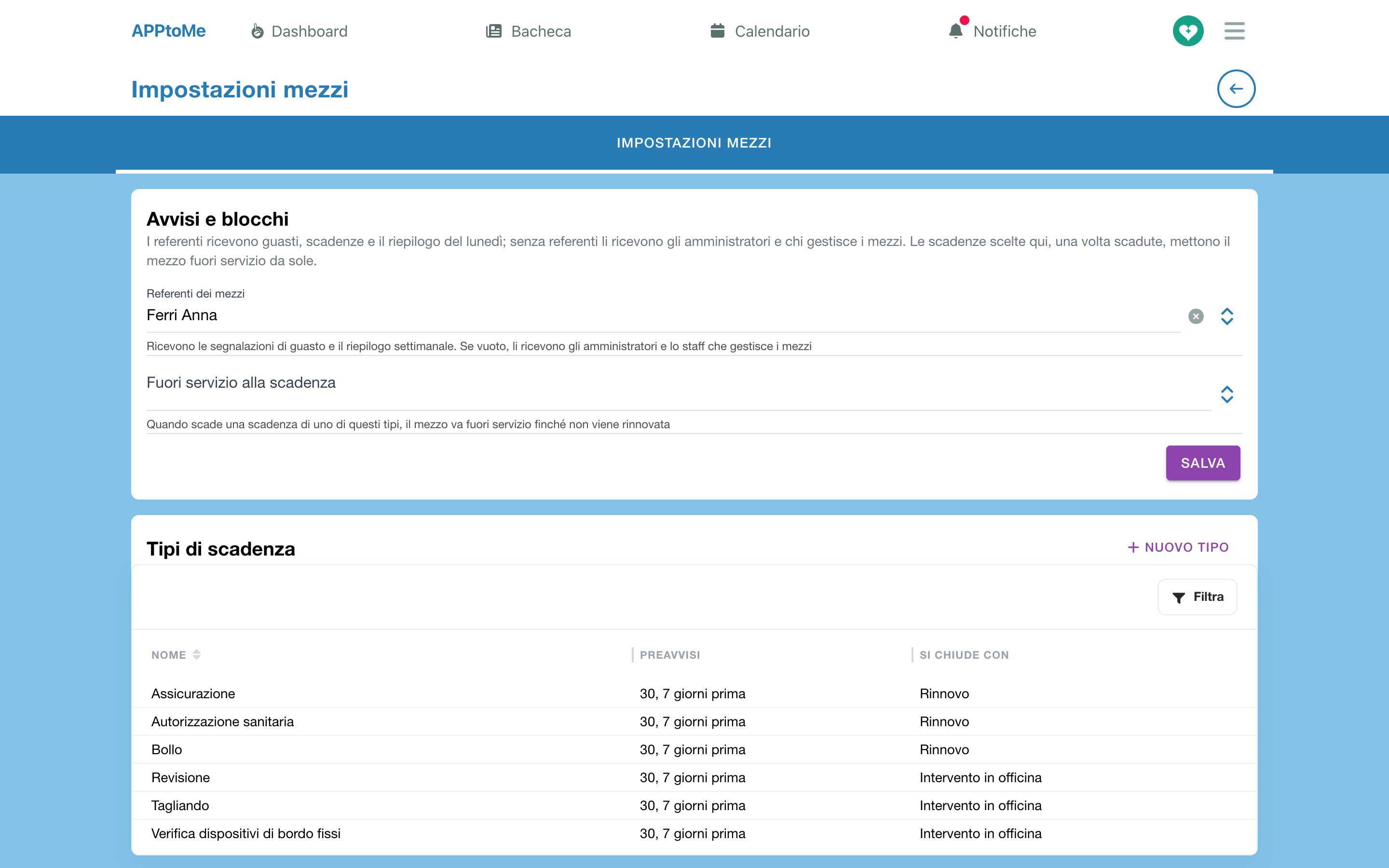
Task: Click 30, 7 giorni prima for Tagliando
Action: (692, 805)
